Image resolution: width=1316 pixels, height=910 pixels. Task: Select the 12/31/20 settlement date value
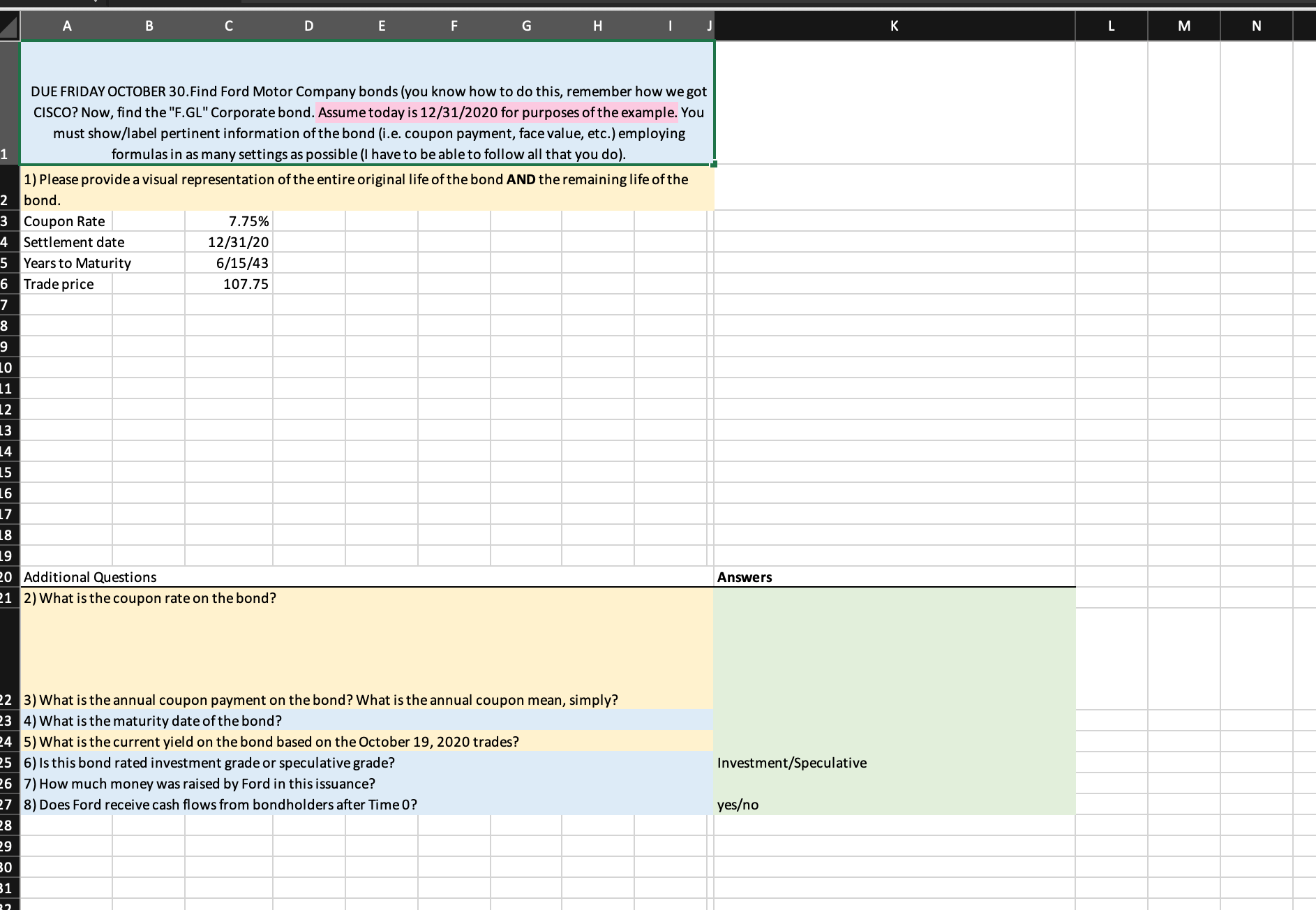[229, 242]
